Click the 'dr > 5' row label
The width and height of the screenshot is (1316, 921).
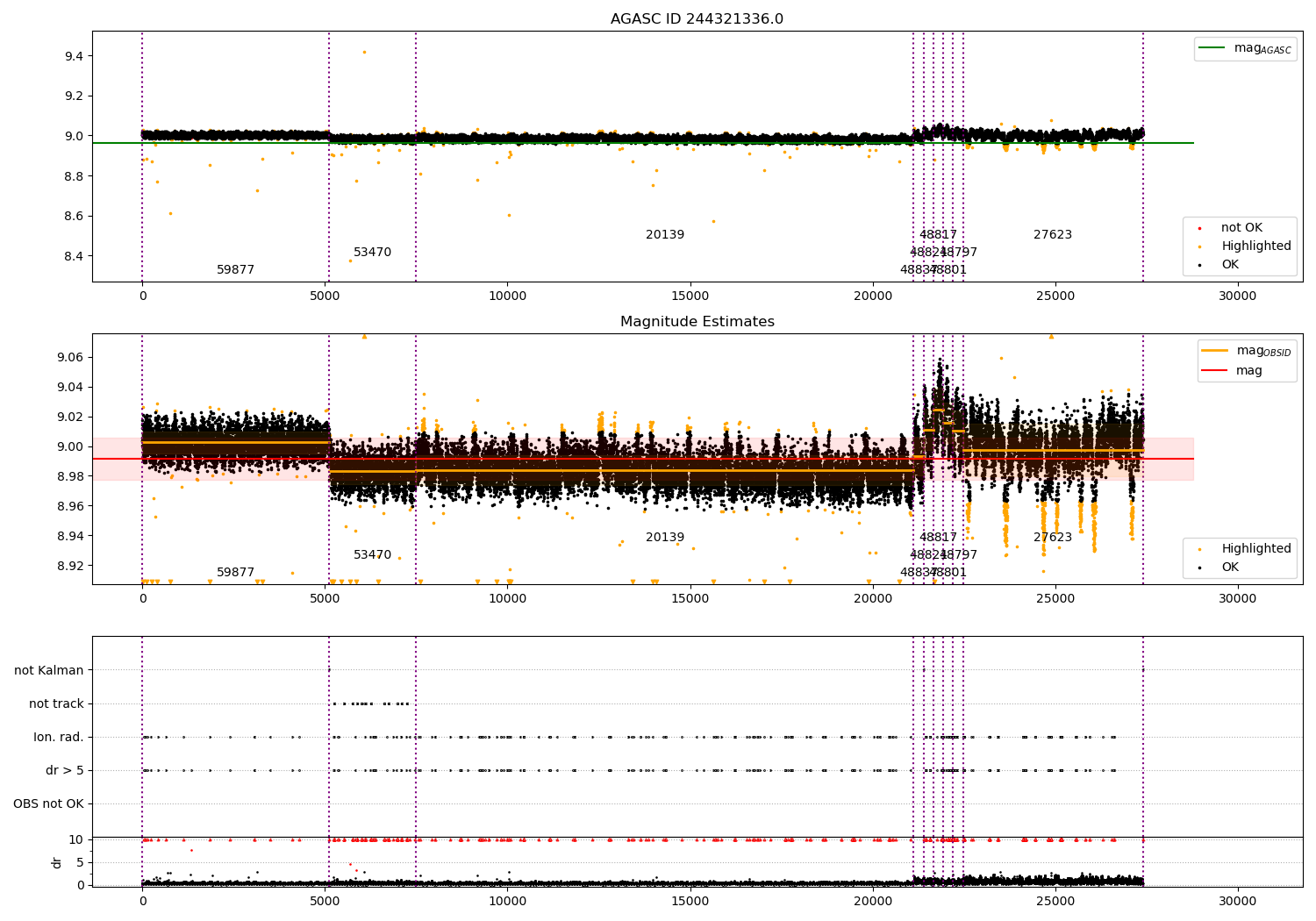click(65, 771)
